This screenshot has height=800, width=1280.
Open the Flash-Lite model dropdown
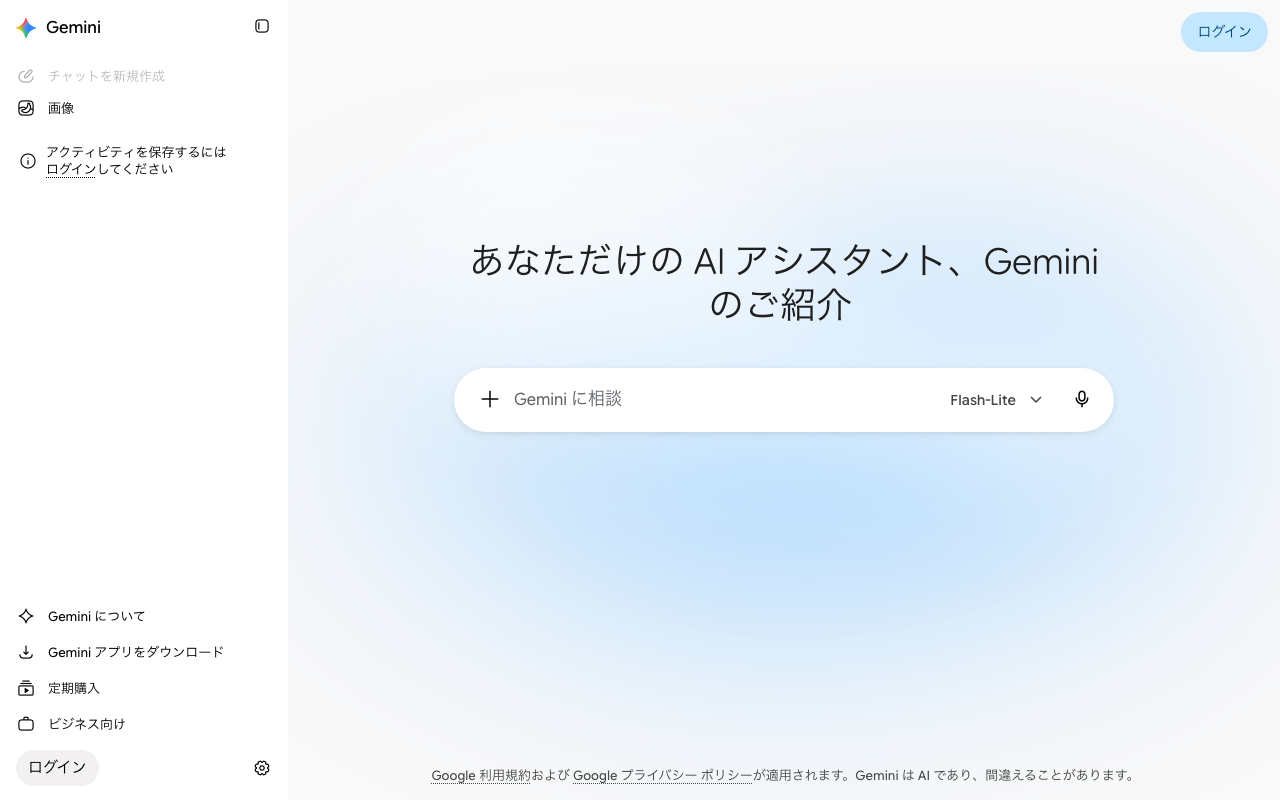(996, 400)
